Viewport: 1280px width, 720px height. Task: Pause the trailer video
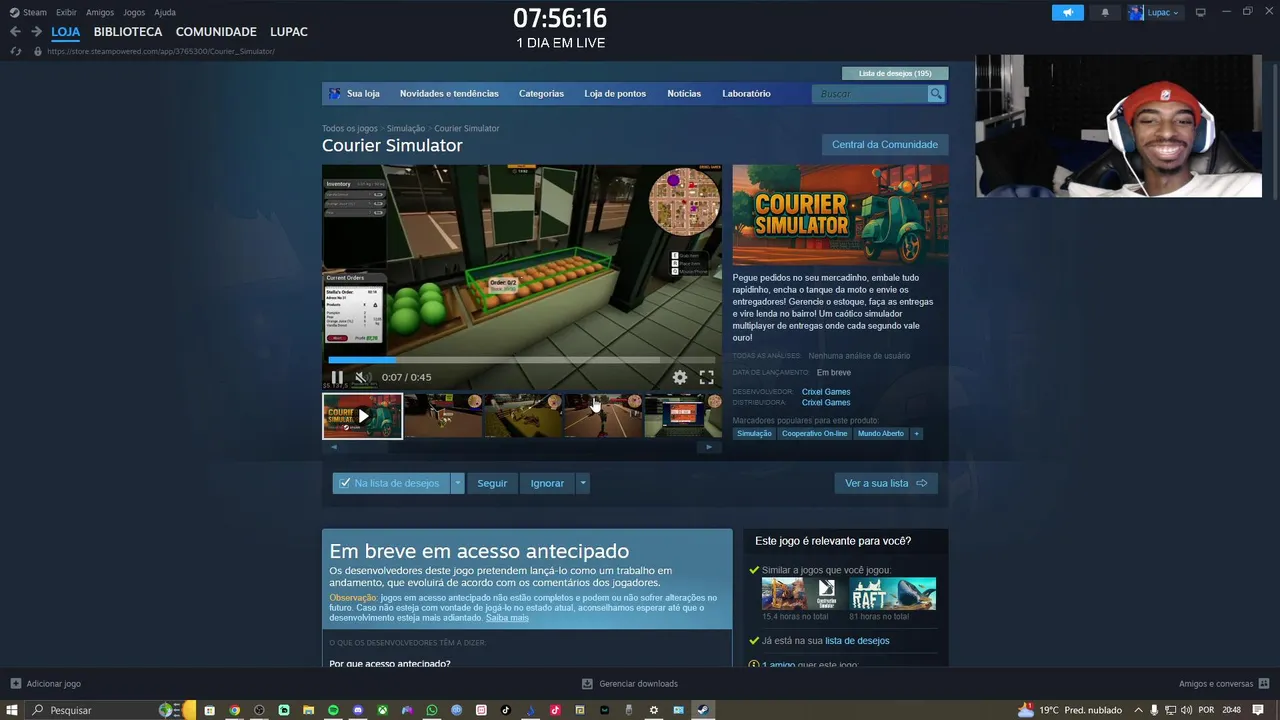[337, 377]
